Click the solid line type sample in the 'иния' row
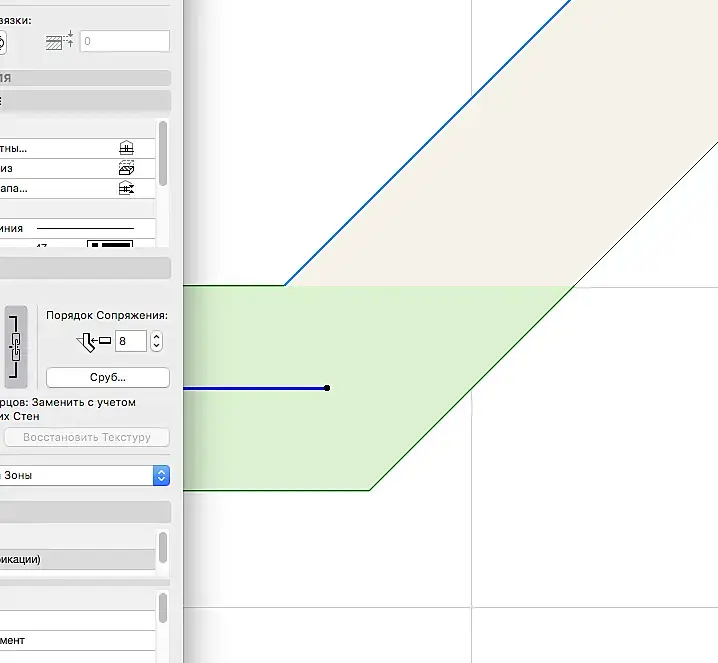Image resolution: width=718 pixels, height=663 pixels. [x=85, y=228]
